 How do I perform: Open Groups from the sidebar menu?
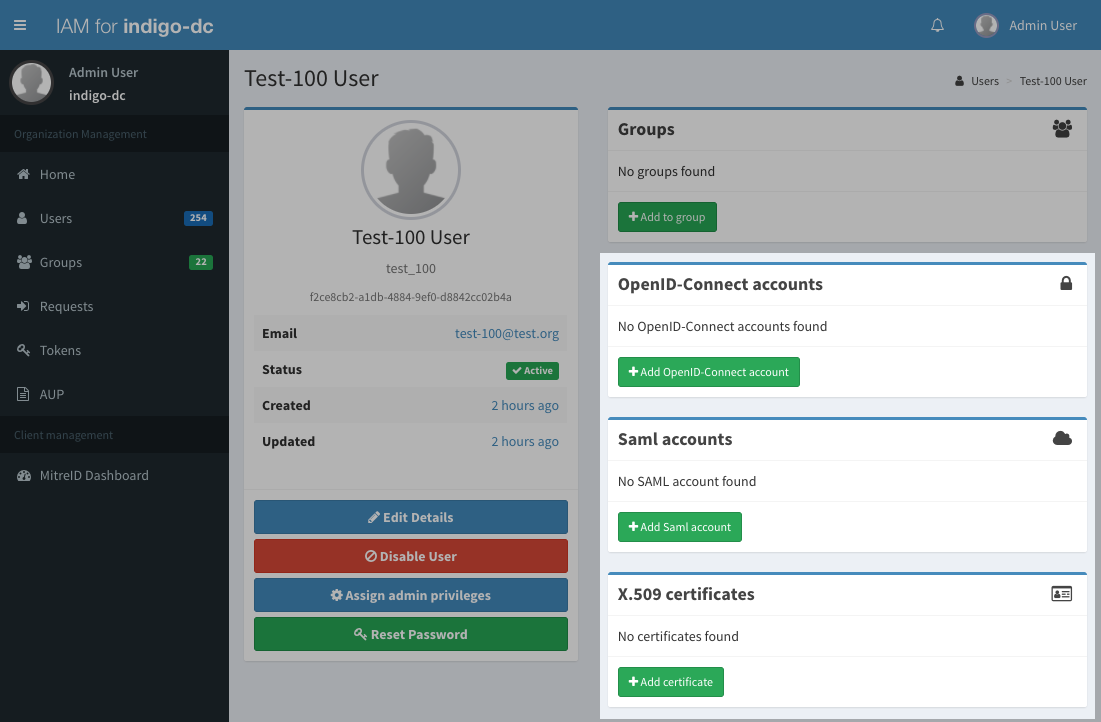coord(60,262)
